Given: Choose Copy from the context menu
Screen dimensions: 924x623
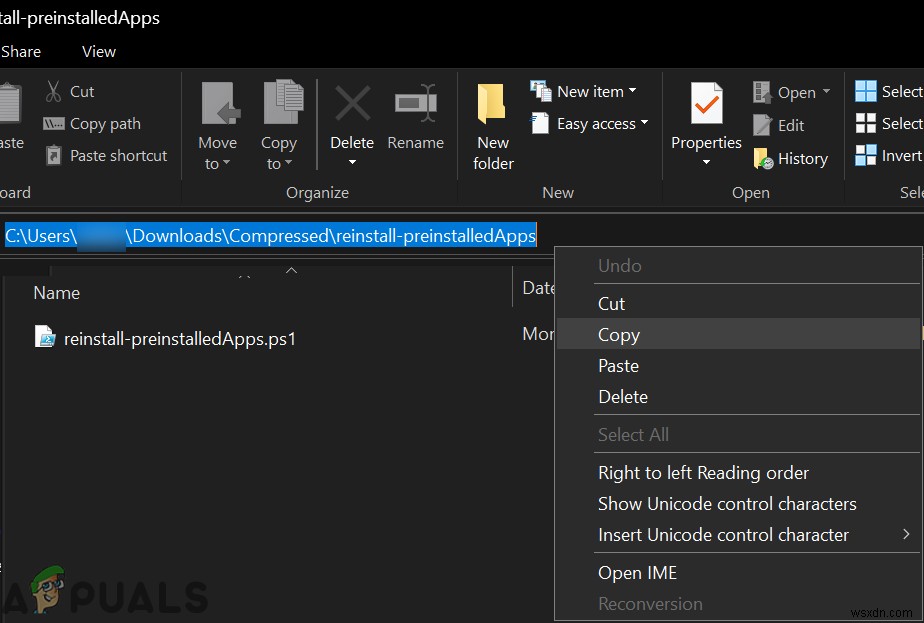Looking at the screenshot, I should coord(738,334).
